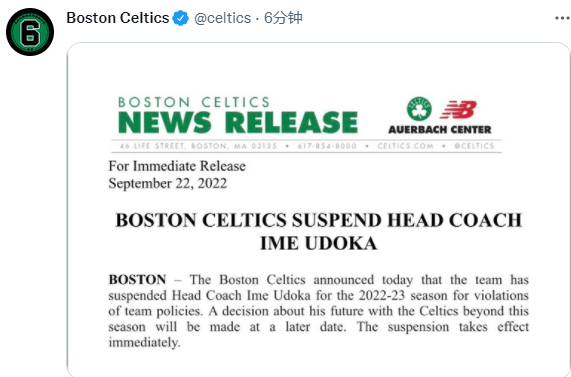Click the 617-854-8000 phone number

(x=327, y=146)
